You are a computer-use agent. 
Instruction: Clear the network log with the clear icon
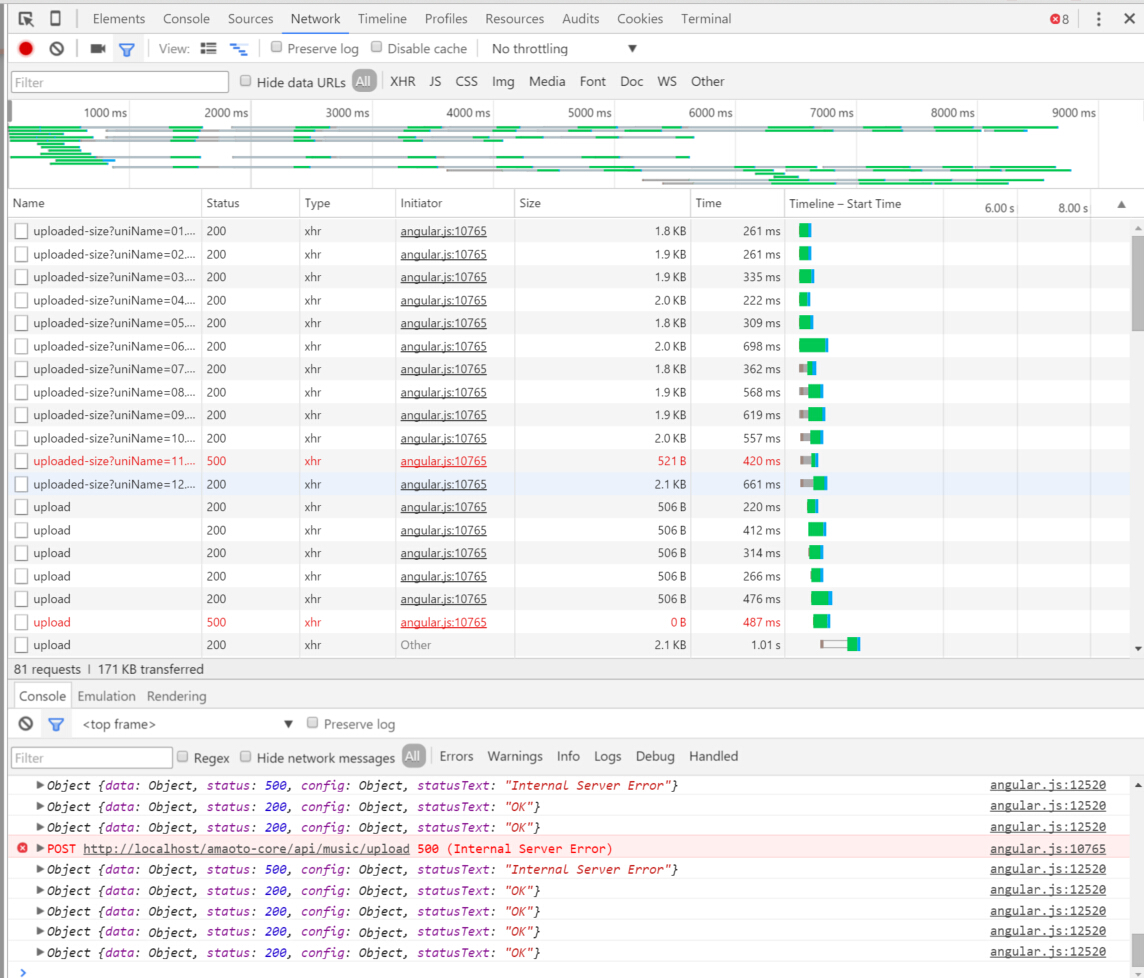pos(57,49)
